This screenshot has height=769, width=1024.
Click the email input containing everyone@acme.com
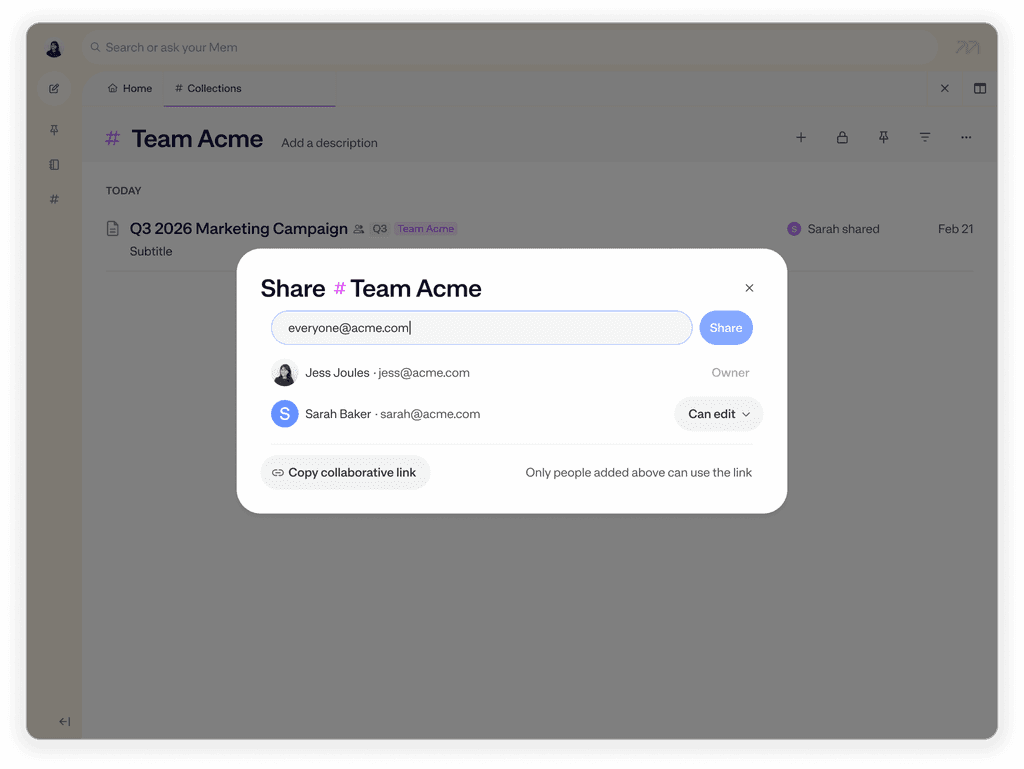pyautogui.click(x=481, y=328)
